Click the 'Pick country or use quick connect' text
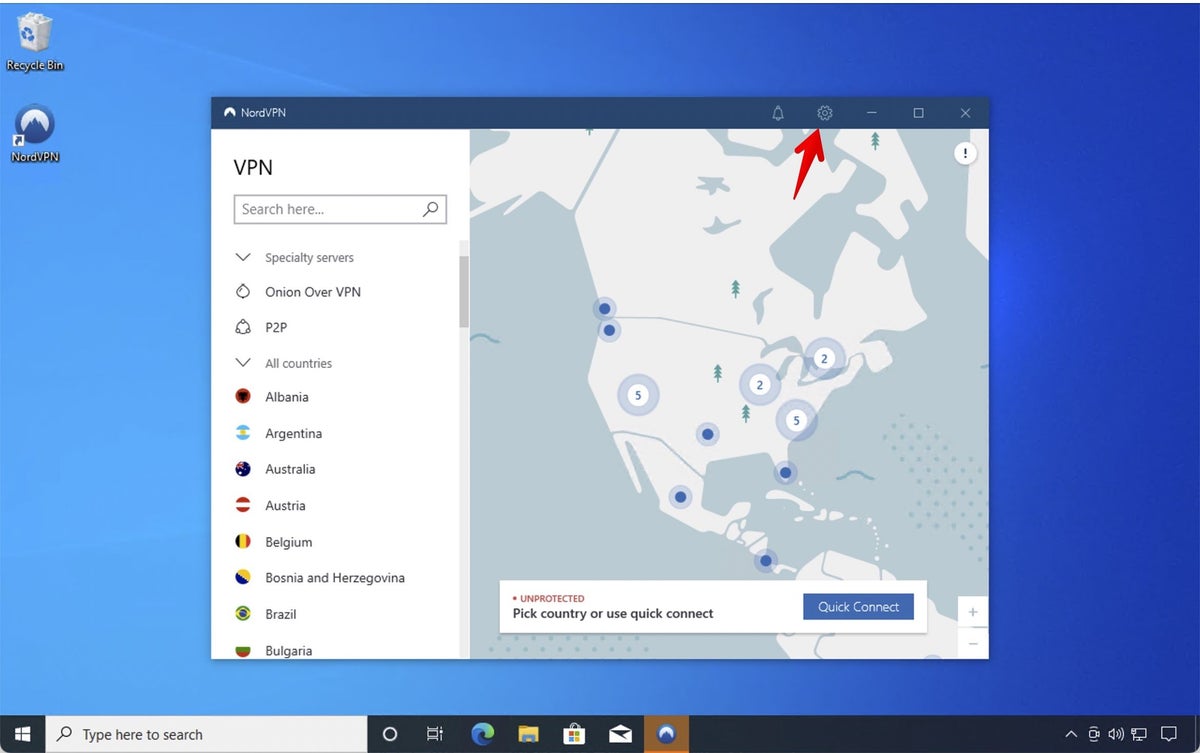Viewport: 1200px width, 753px height. pos(613,613)
